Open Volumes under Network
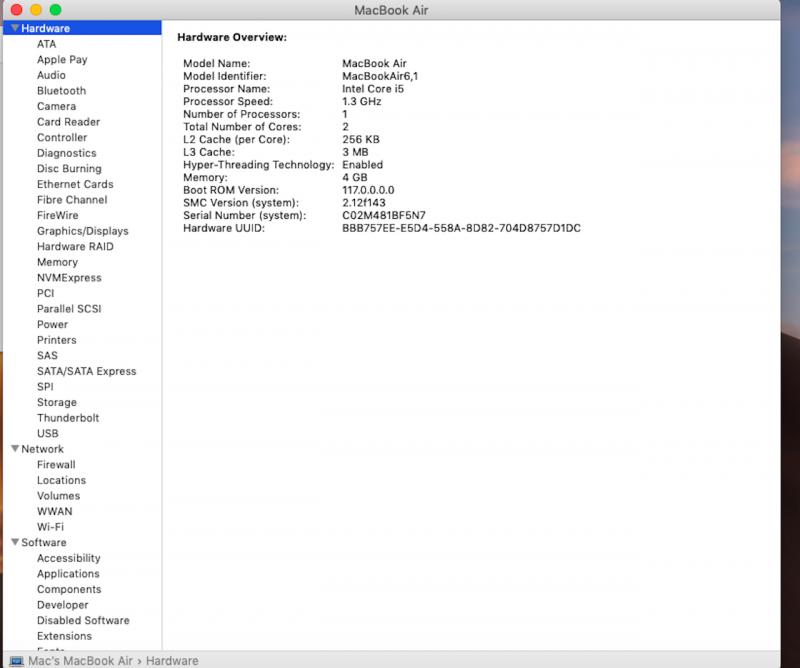 coord(58,496)
